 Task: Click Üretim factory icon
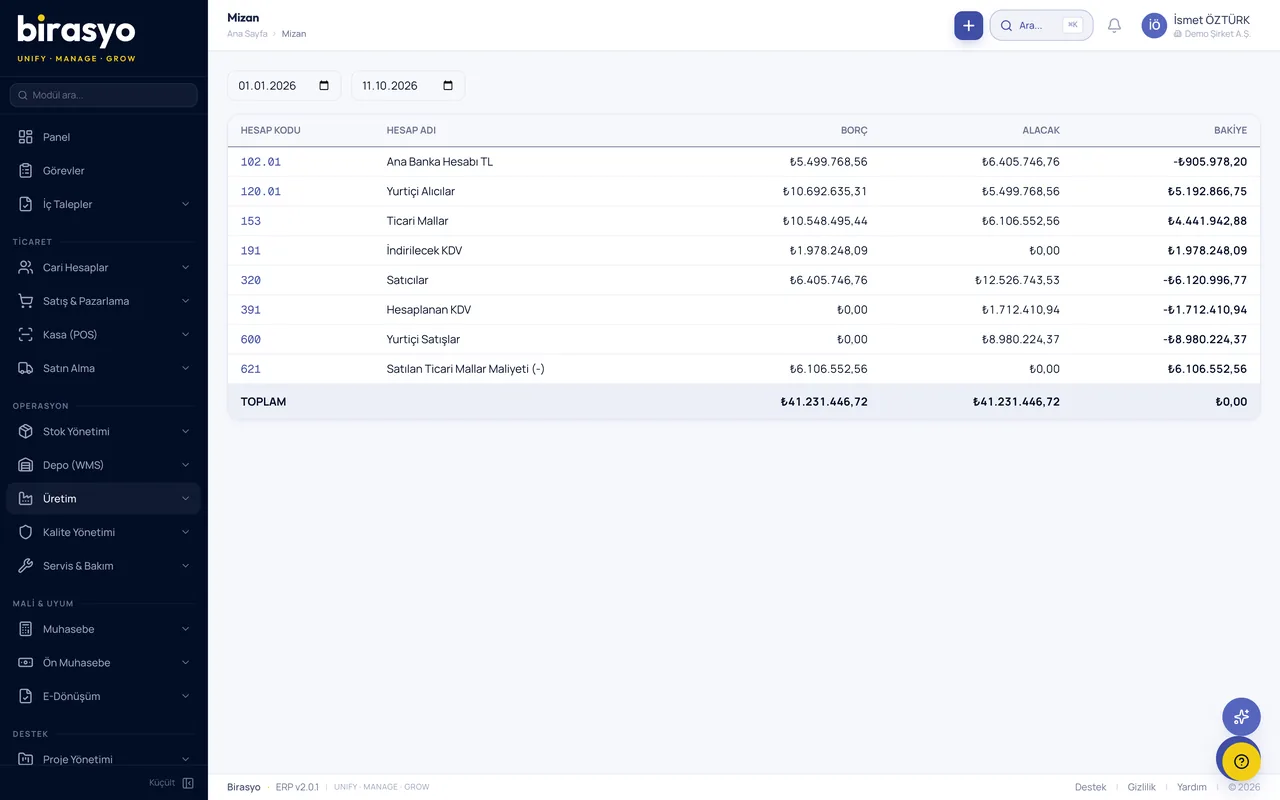[x=26, y=499]
